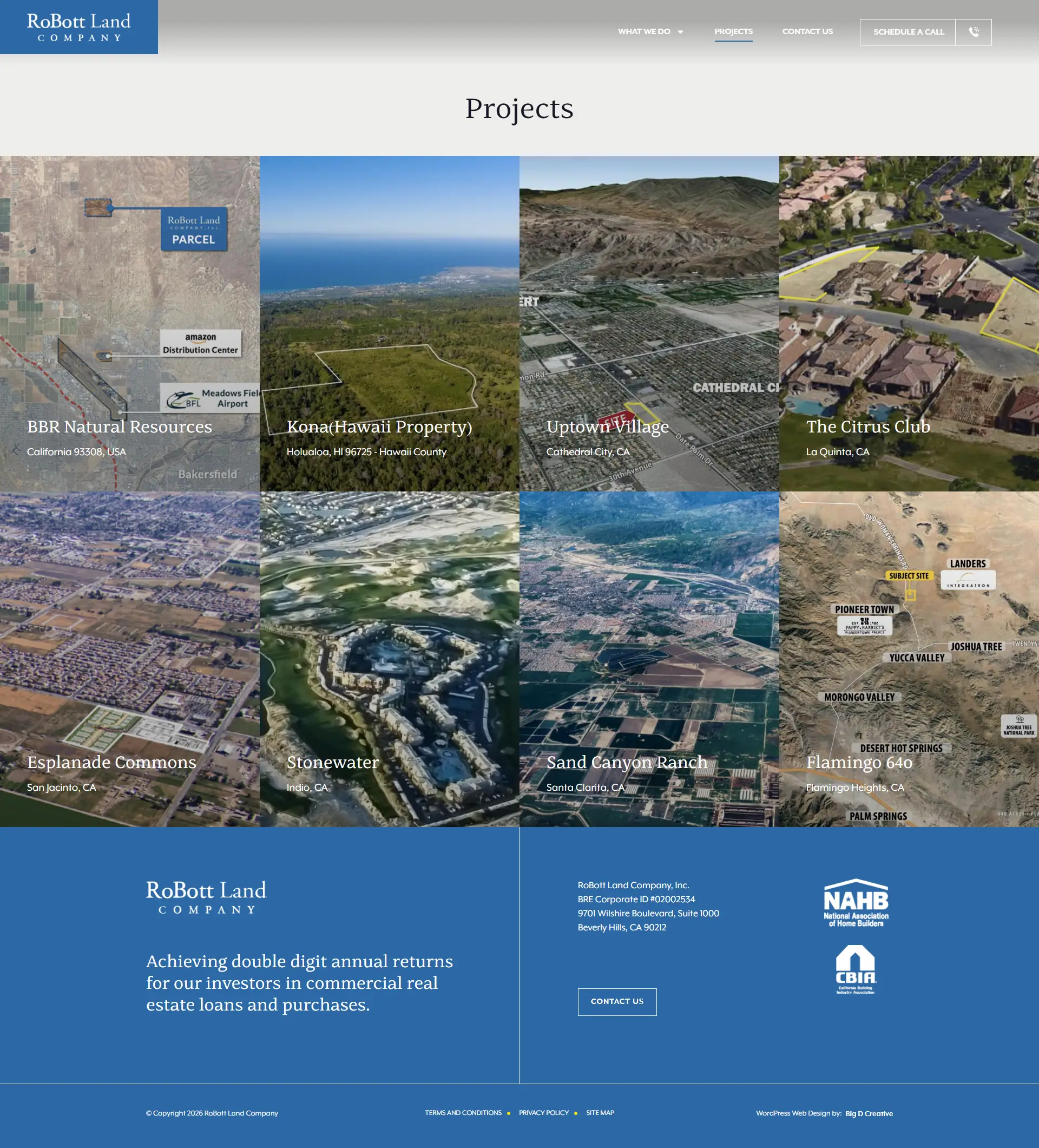Click the RoBott Land Company header logo
This screenshot has width=1039, height=1148.
click(78, 27)
